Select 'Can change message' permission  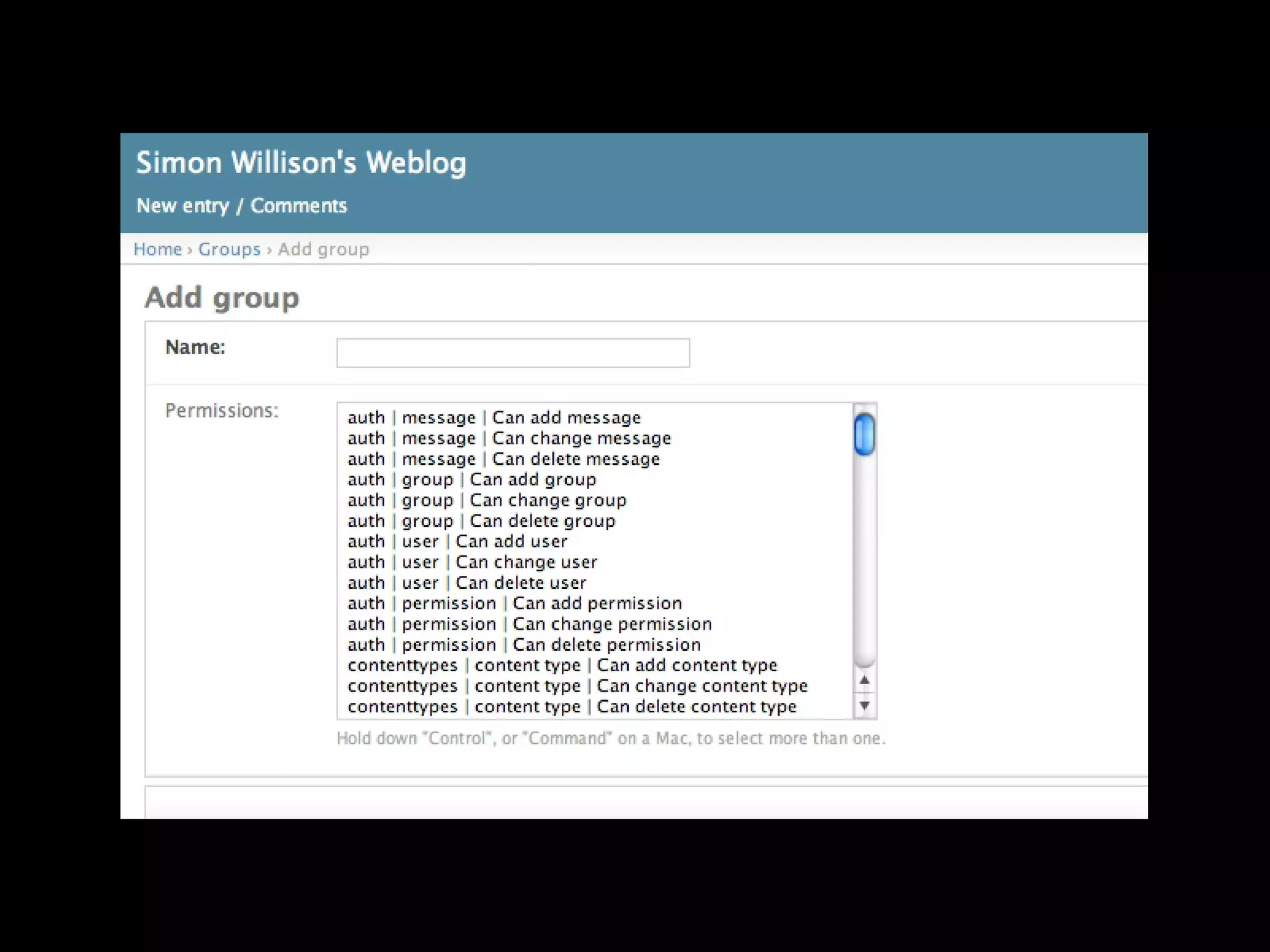tap(509, 438)
